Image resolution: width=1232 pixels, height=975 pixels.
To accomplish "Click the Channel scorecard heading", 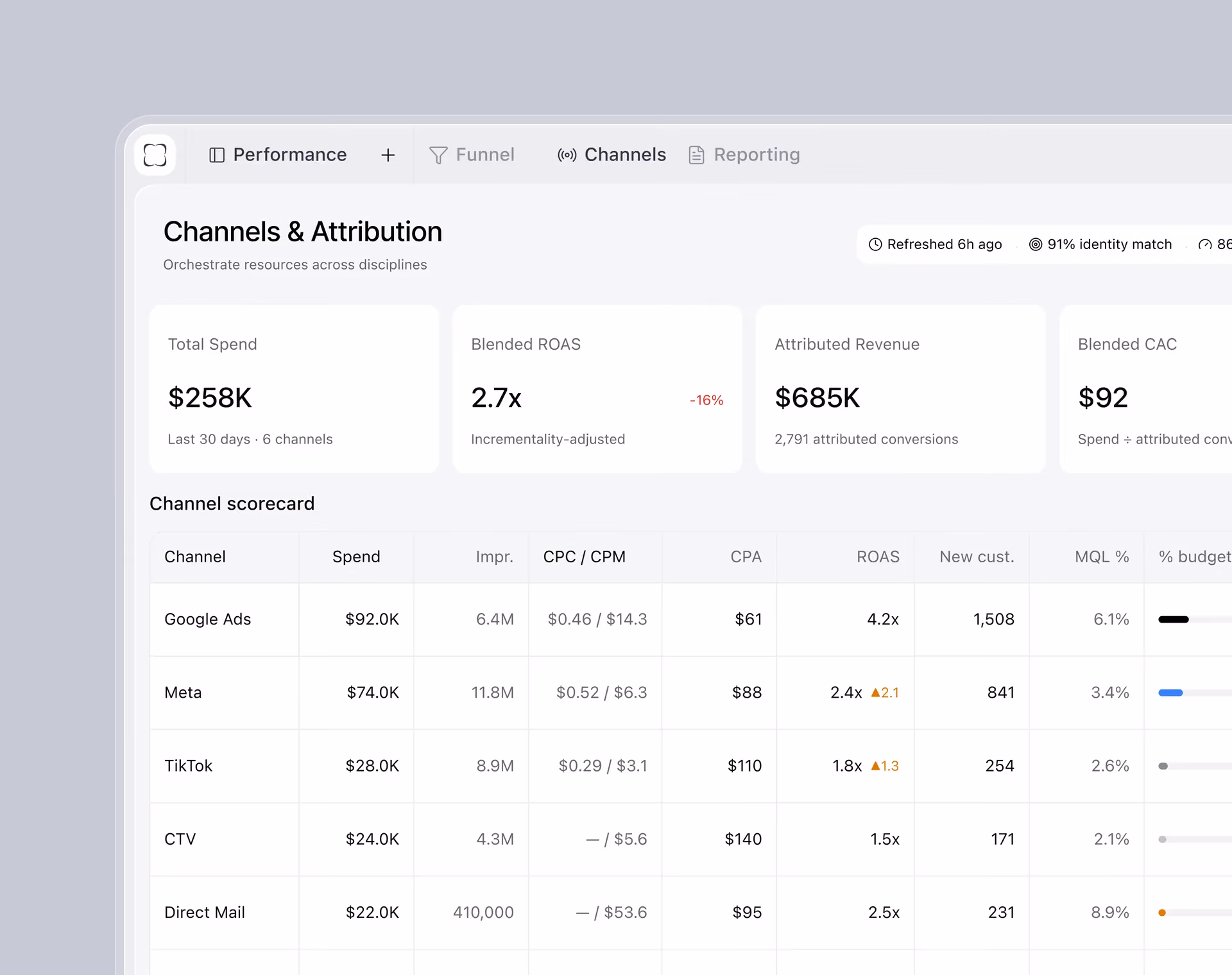I will [x=232, y=504].
